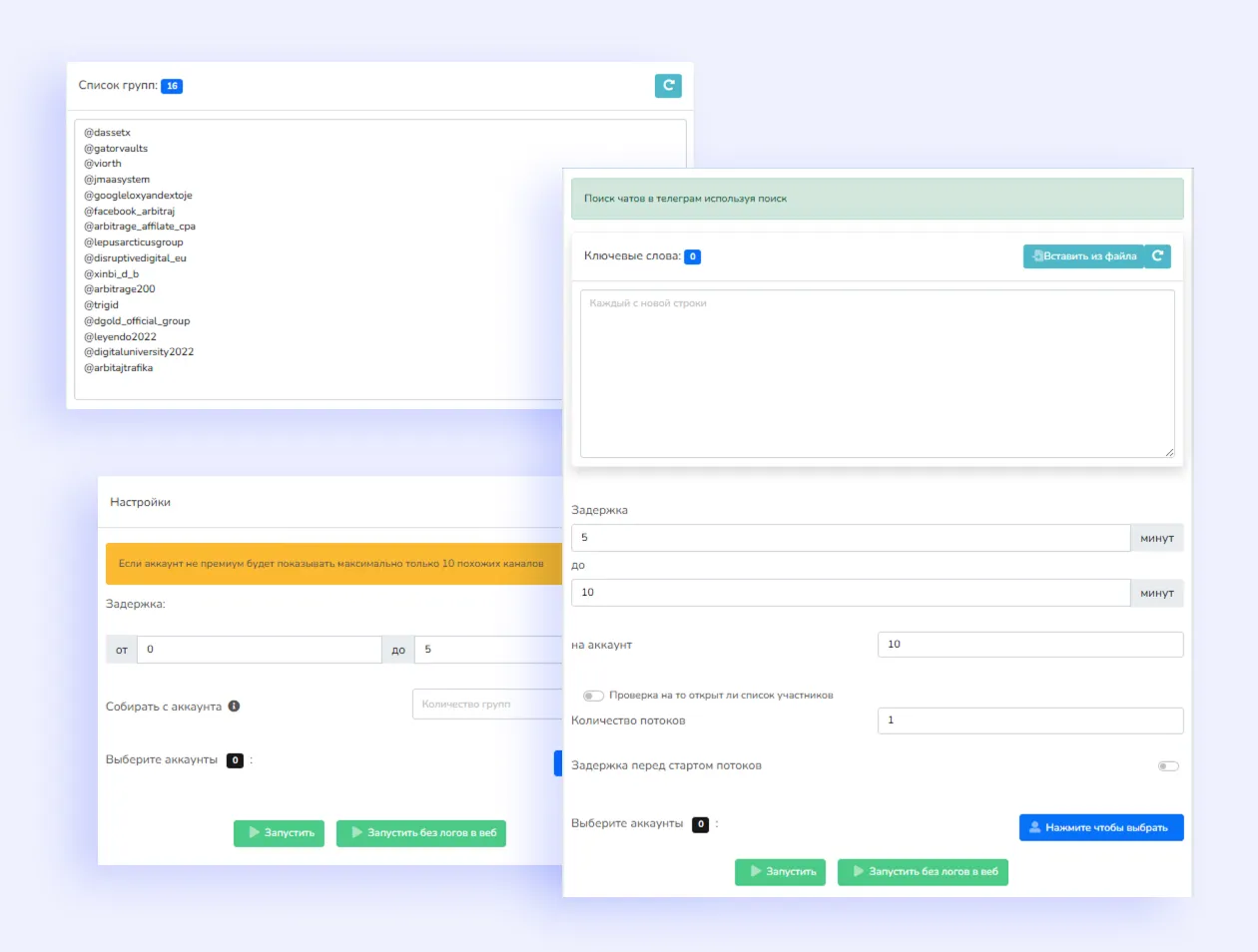Click the 'на аккаунт' input field
The height and width of the screenshot is (952, 1258).
(1029, 645)
